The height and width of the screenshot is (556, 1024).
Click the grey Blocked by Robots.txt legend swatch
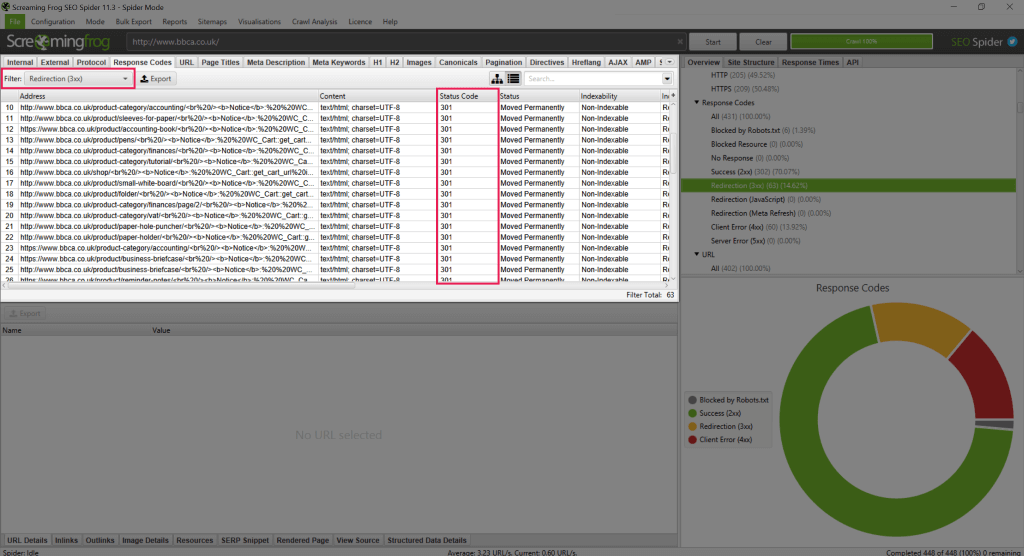[x=692, y=400]
